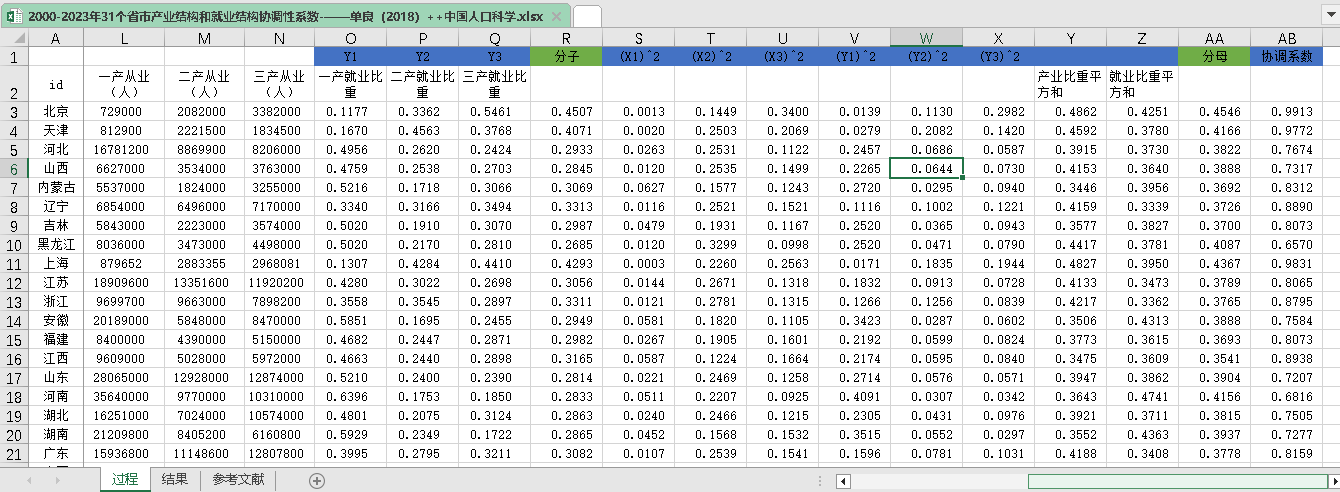Click the cell with value 0.4507
Screen dimensions: 1340x492
click(x=566, y=113)
